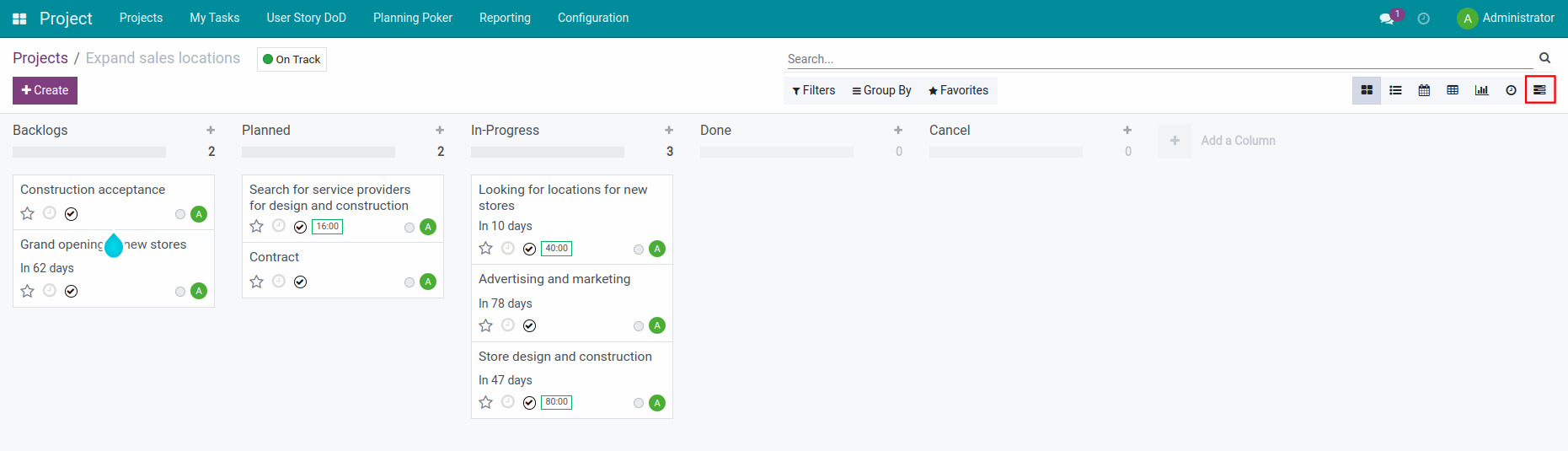Open activity clock on Grand opening task
The height and width of the screenshot is (451, 1568).
point(50,290)
